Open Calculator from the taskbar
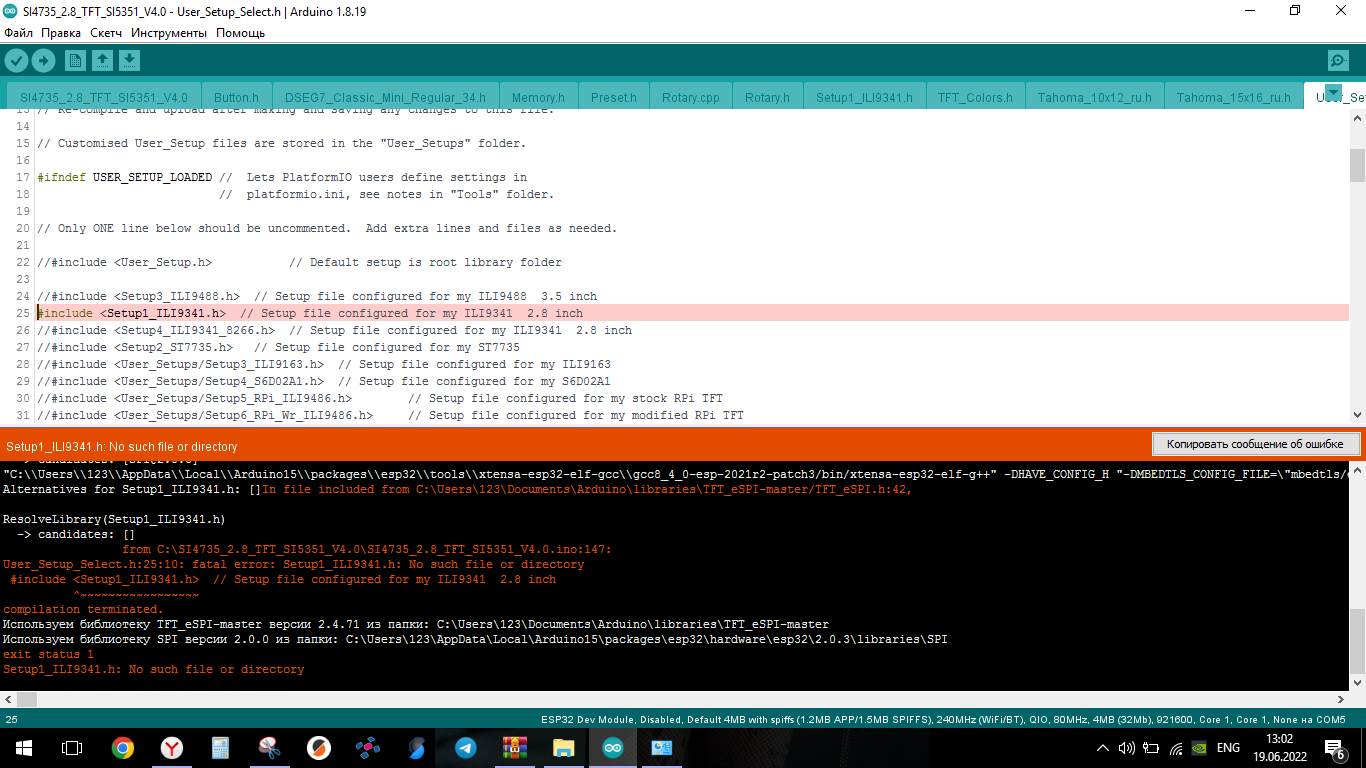The width and height of the screenshot is (1366, 768). point(221,747)
